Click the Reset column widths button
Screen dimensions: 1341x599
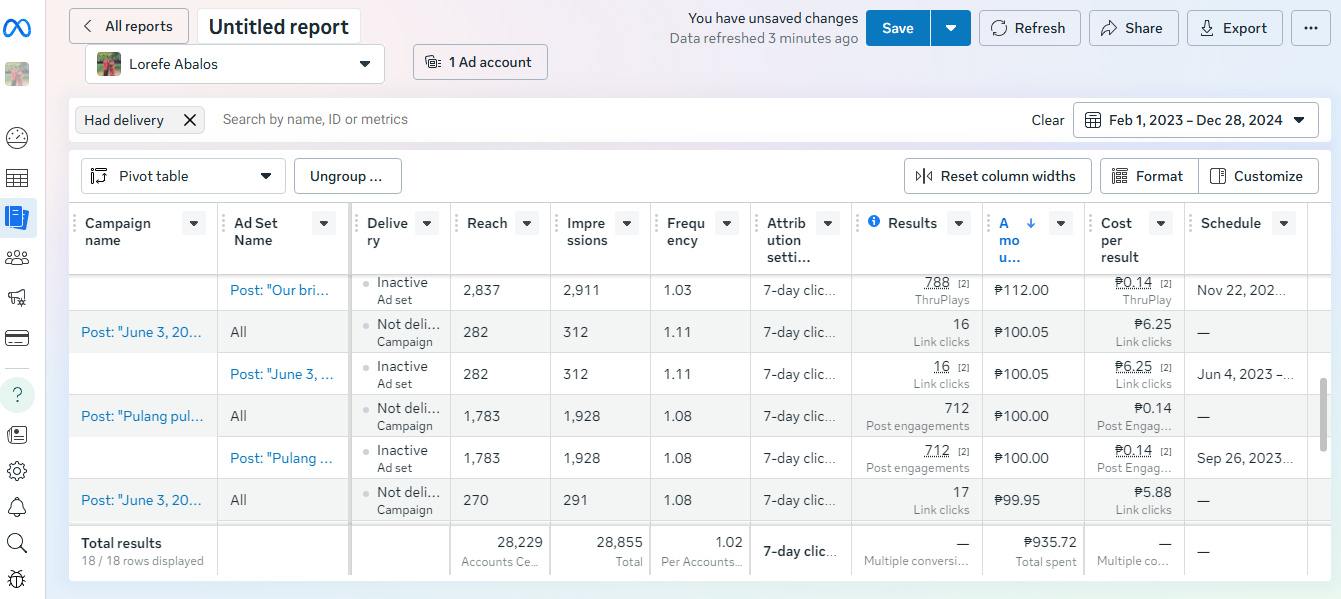[x=996, y=176]
